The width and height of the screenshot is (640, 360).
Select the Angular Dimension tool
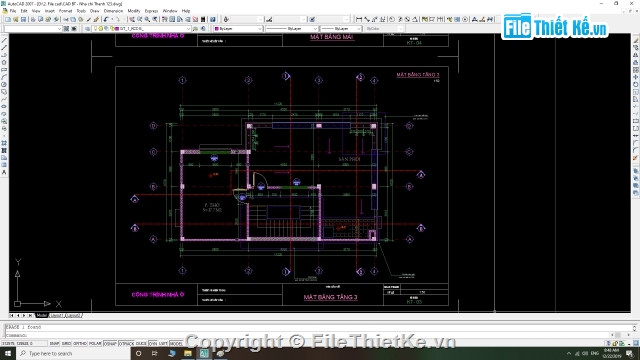[415, 19]
